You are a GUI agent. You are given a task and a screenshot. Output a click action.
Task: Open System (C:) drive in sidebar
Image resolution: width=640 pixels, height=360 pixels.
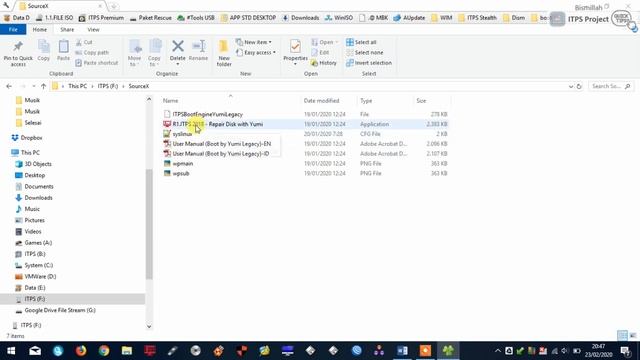point(34,265)
